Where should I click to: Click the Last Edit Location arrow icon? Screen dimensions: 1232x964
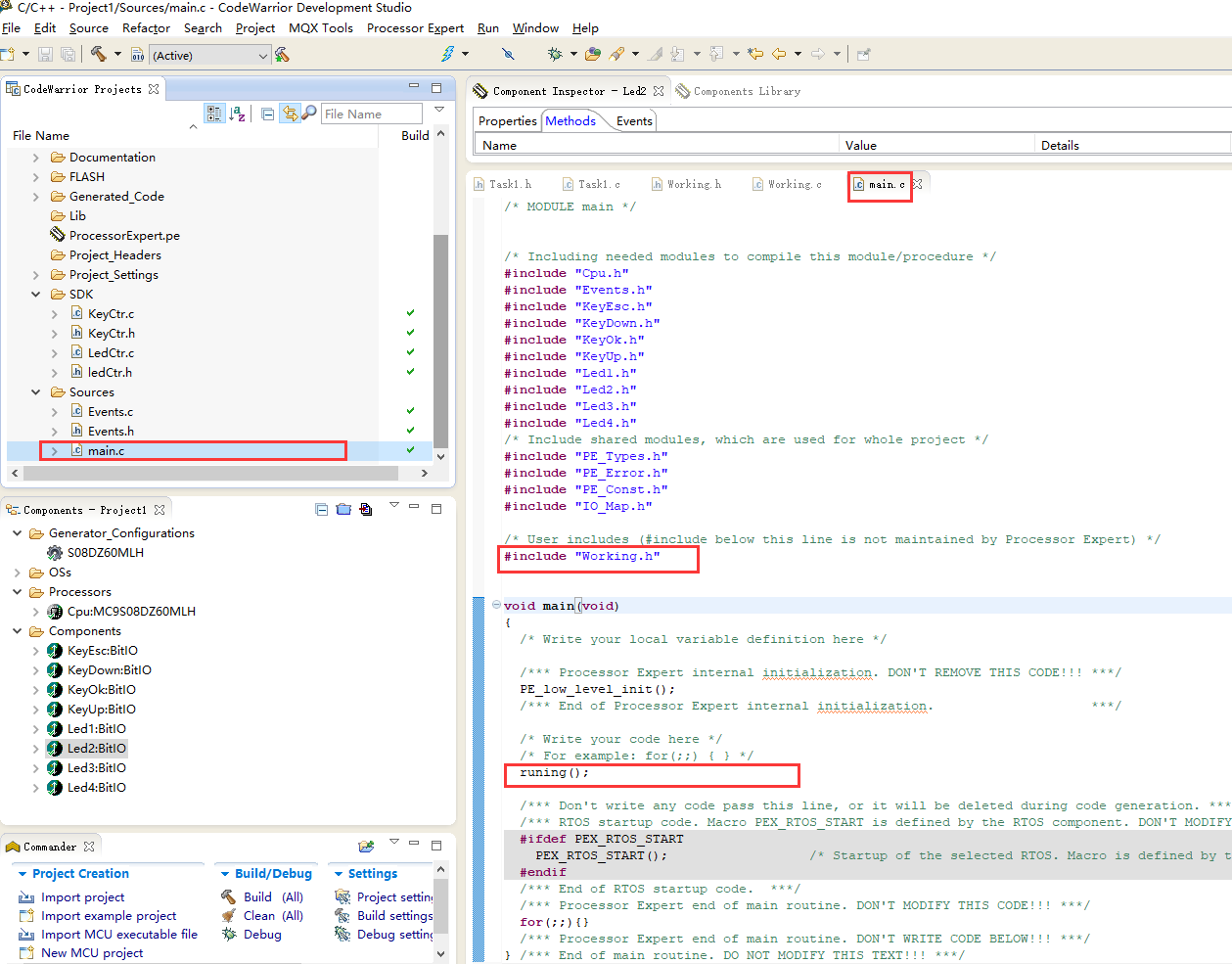coord(755,54)
